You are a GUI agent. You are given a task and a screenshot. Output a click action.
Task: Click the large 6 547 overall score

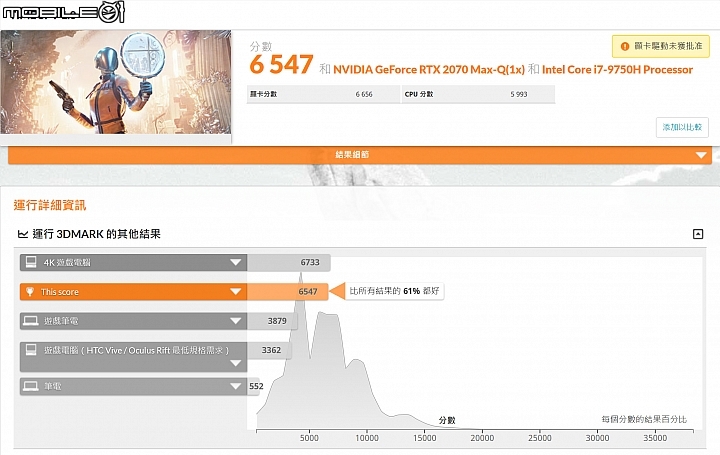(281, 64)
